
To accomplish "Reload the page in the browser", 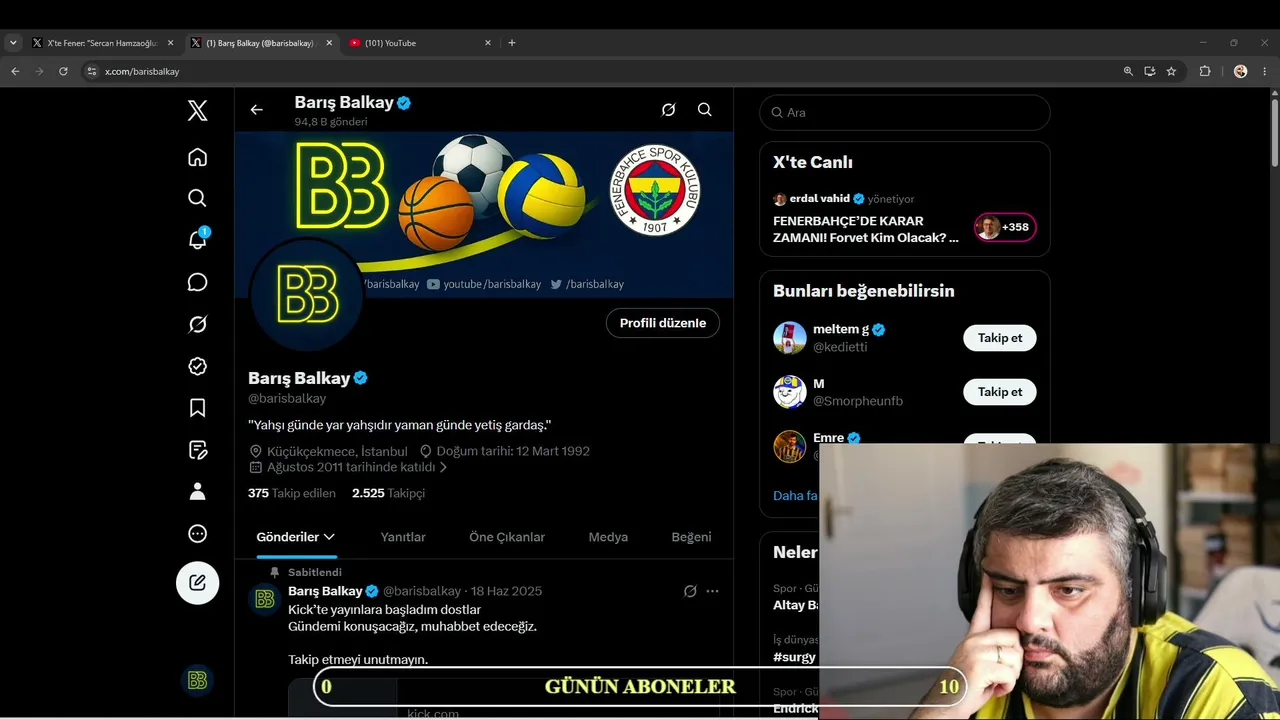I will [x=63, y=71].
